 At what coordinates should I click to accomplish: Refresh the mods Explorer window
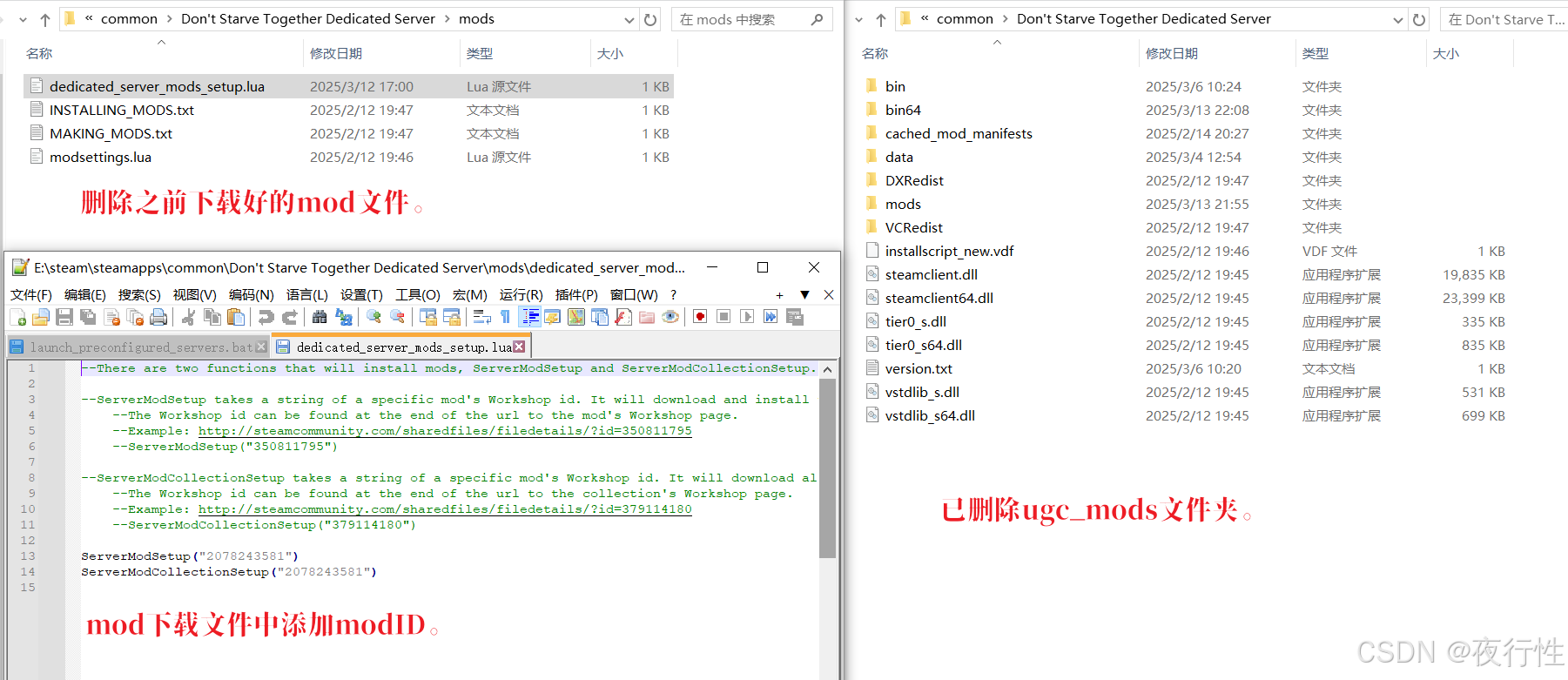(650, 19)
